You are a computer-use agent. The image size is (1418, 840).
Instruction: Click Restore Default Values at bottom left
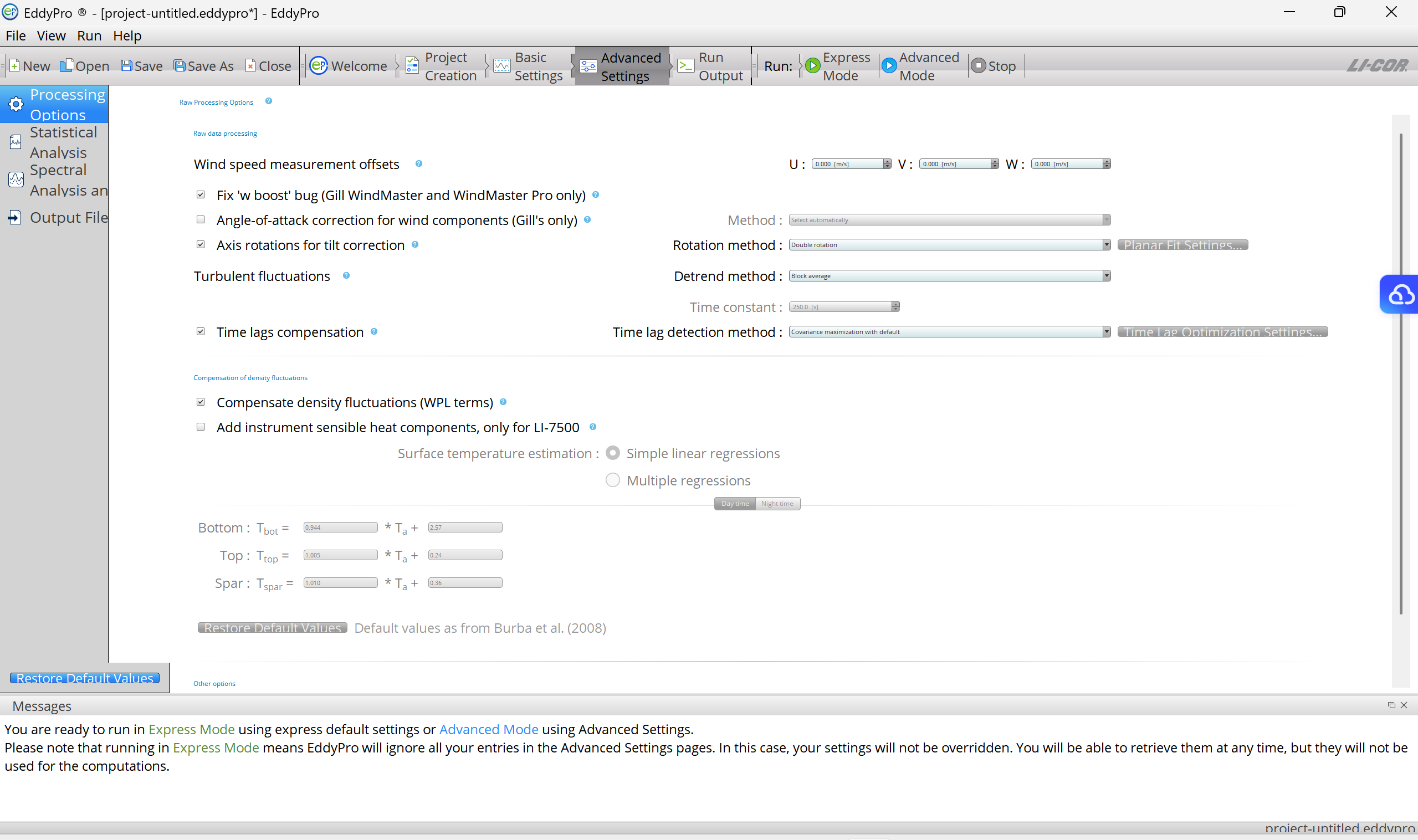(x=85, y=678)
